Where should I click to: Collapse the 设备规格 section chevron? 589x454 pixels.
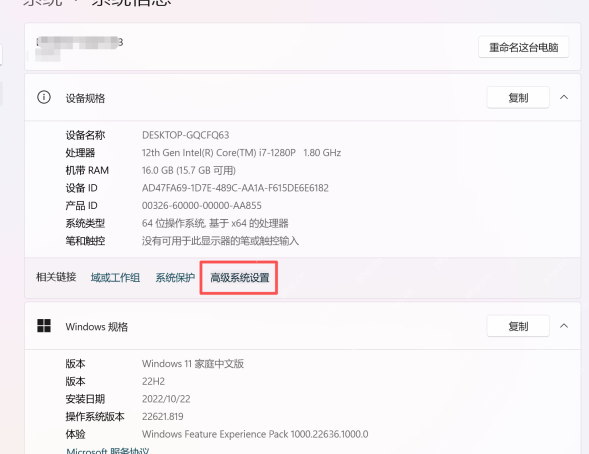pos(564,97)
